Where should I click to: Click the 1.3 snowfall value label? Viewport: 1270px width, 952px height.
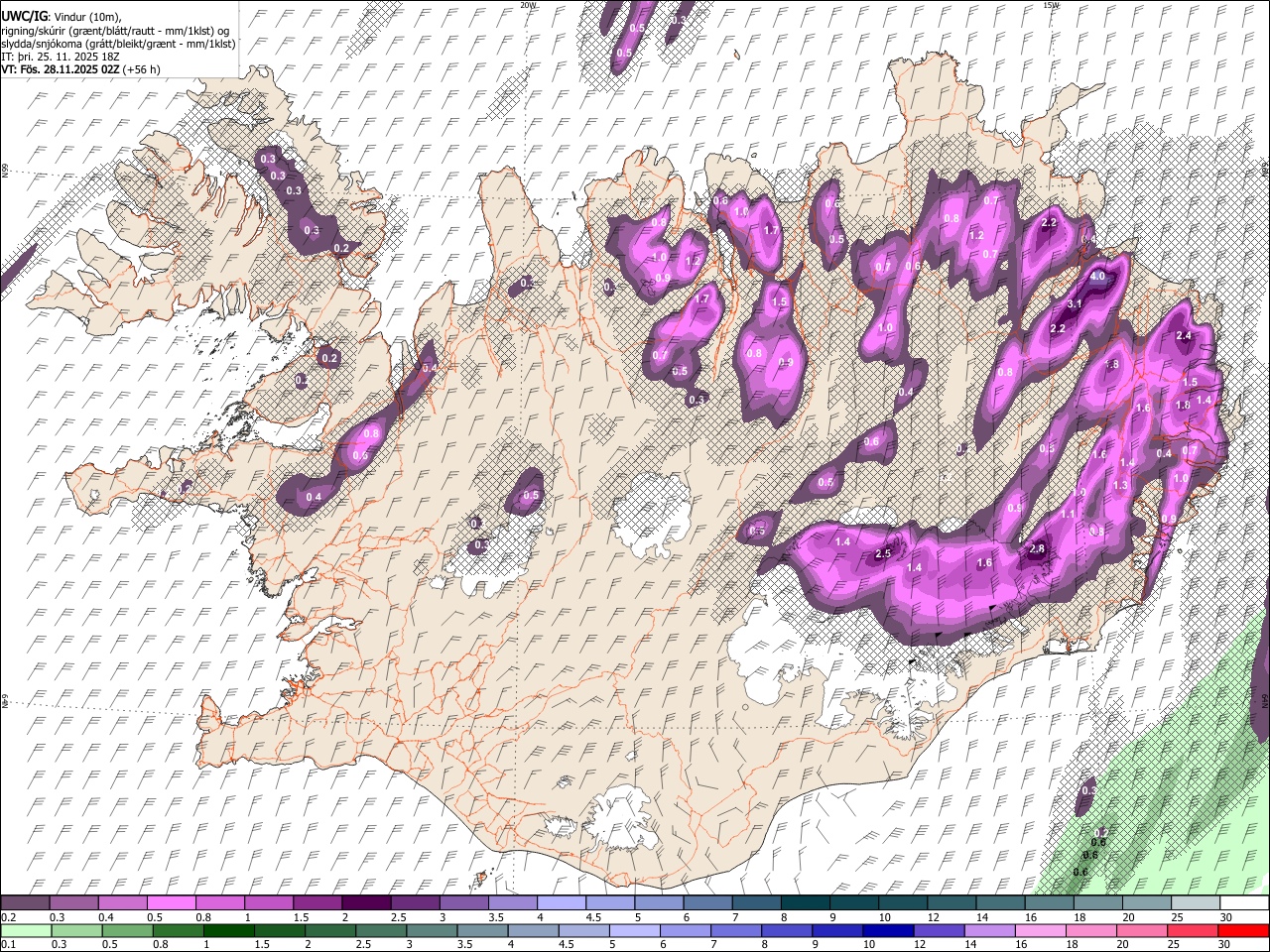click(1121, 486)
